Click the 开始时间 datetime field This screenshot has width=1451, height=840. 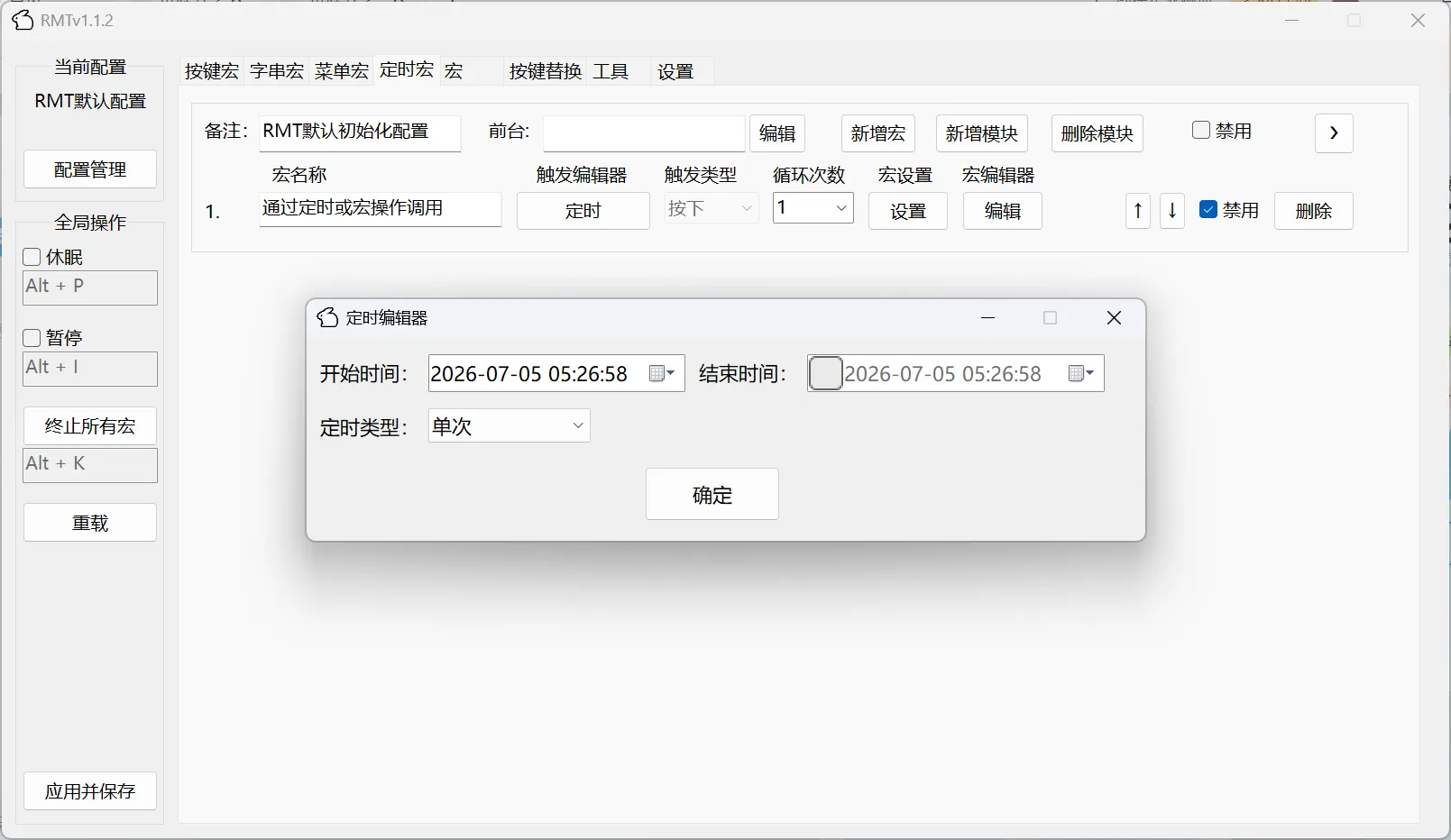[556, 374]
